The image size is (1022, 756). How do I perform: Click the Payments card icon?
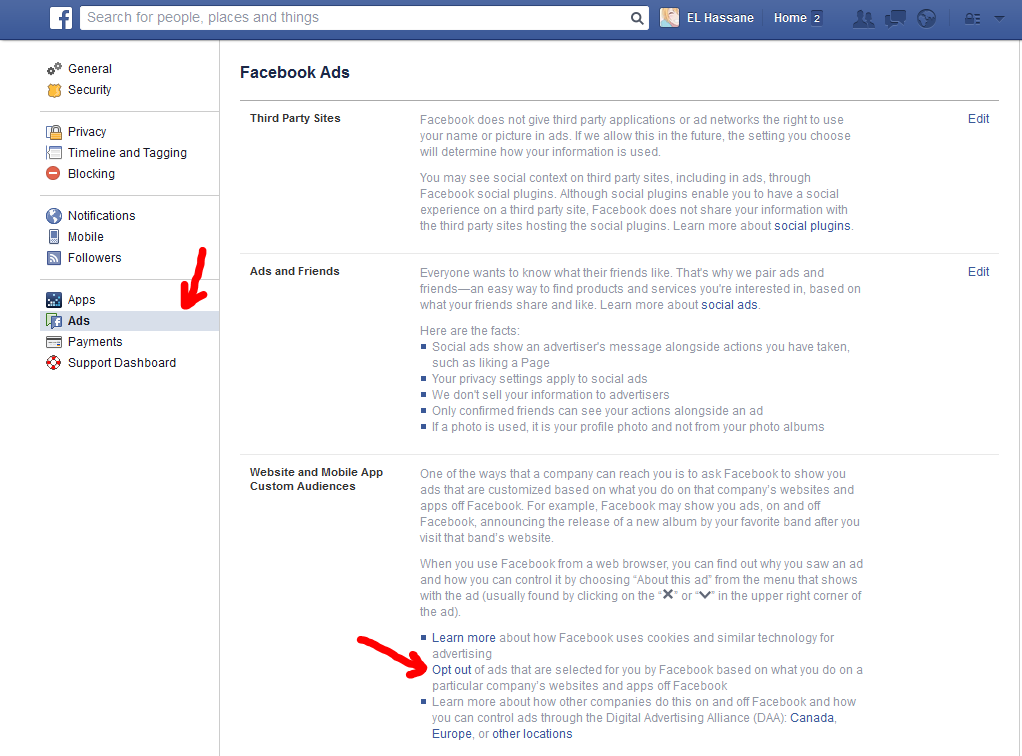coord(54,342)
